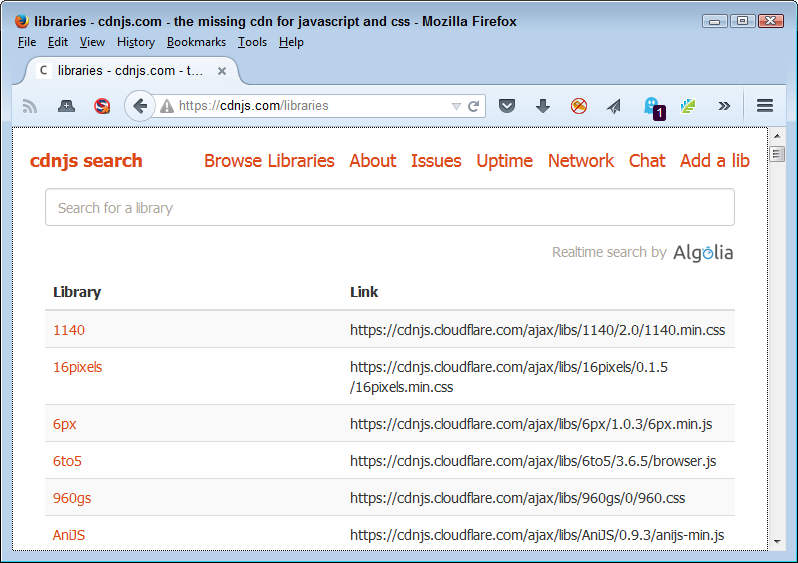Click the 960.css CDN URL

click(x=518, y=498)
